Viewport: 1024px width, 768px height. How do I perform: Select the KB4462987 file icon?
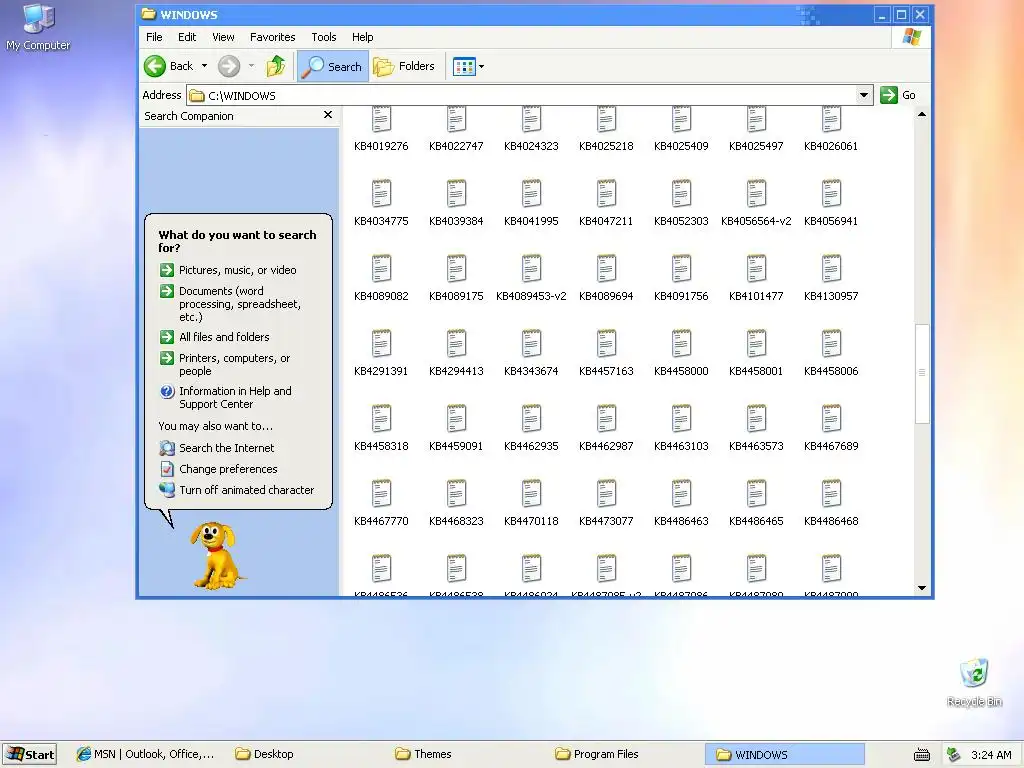tap(607, 419)
